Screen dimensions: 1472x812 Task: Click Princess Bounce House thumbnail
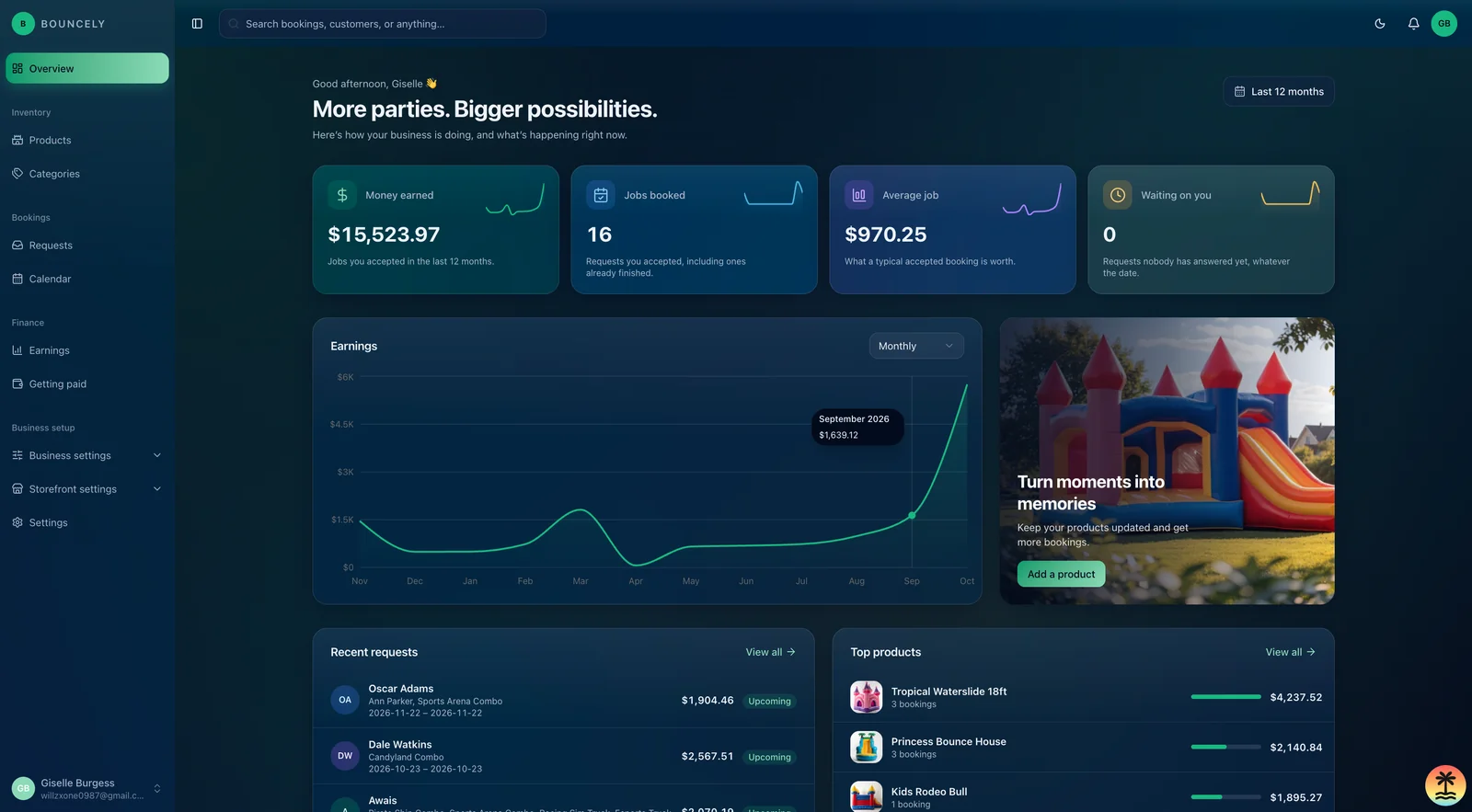pos(867,747)
